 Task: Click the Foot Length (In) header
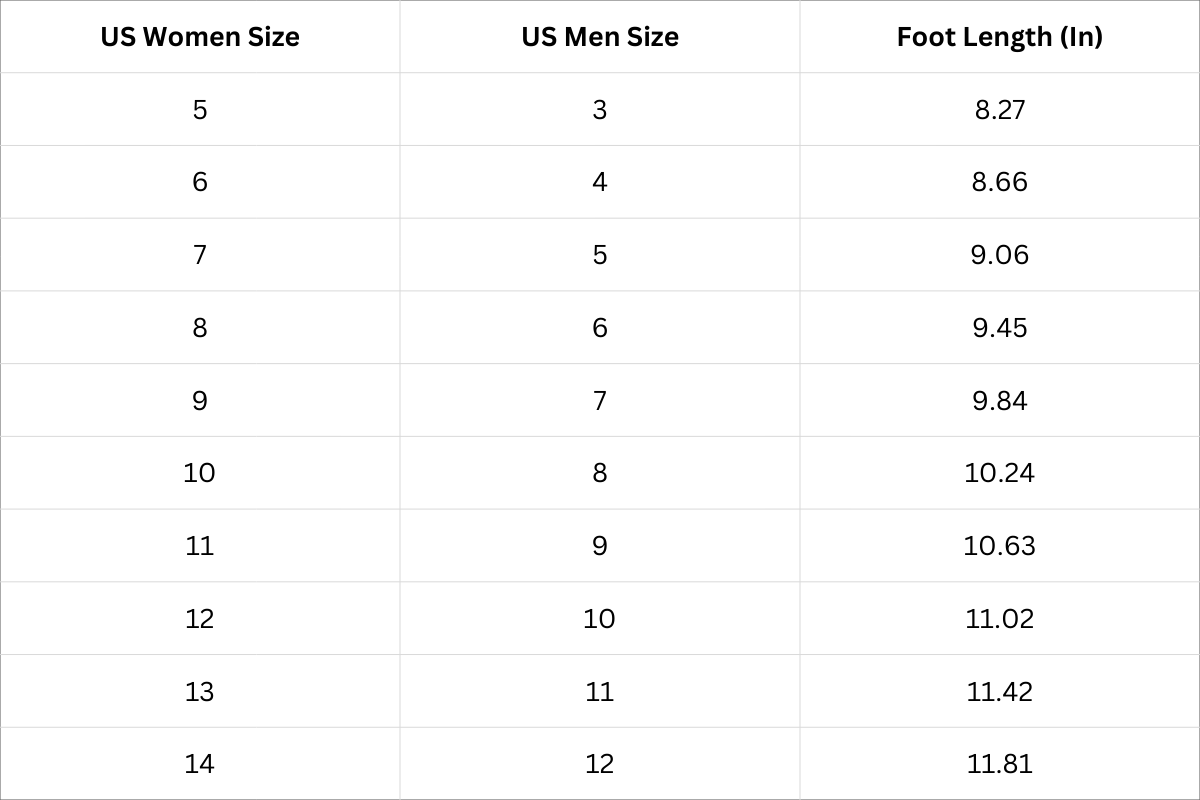click(x=1000, y=38)
